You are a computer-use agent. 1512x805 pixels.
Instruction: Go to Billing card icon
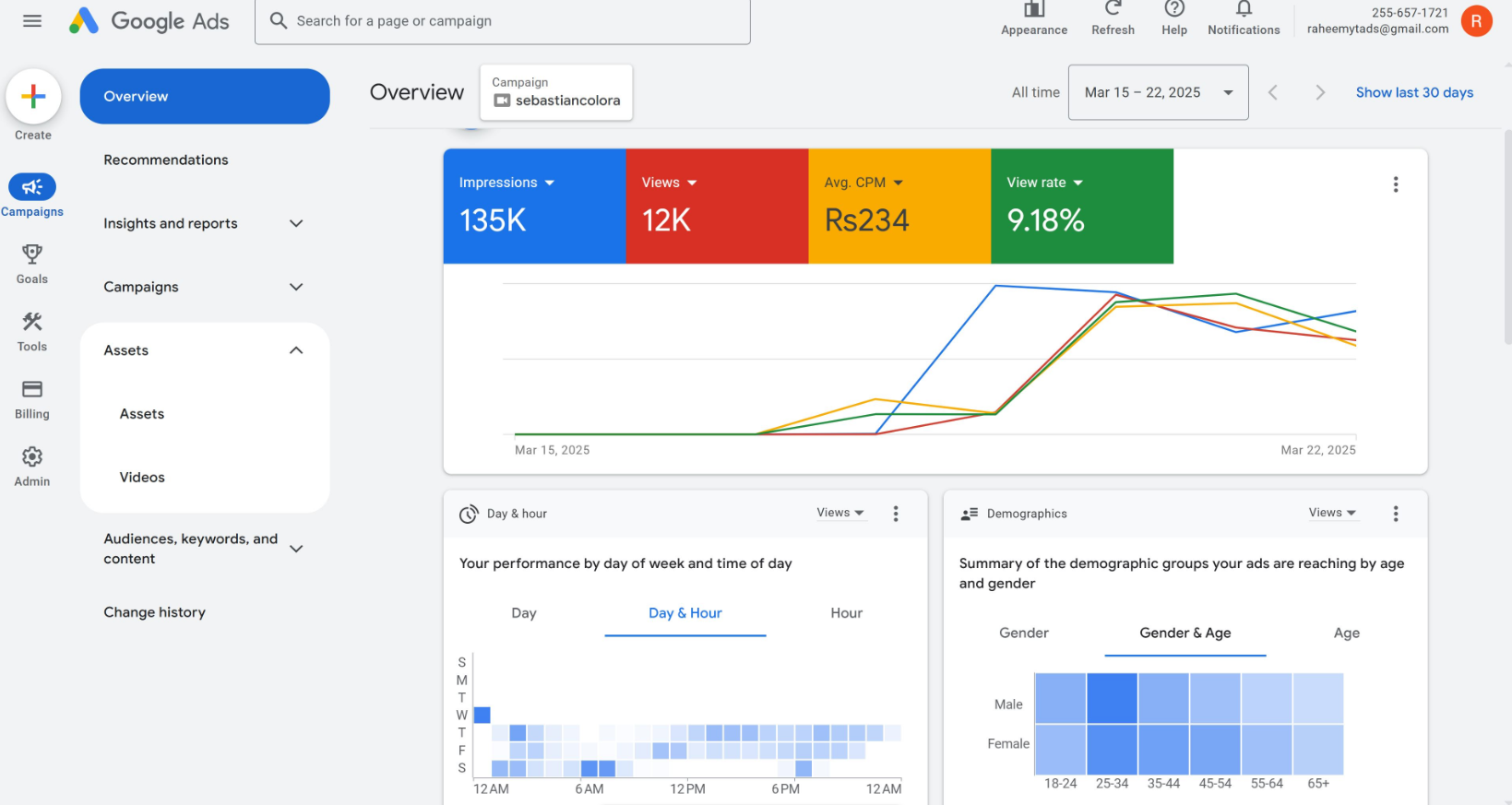32,389
